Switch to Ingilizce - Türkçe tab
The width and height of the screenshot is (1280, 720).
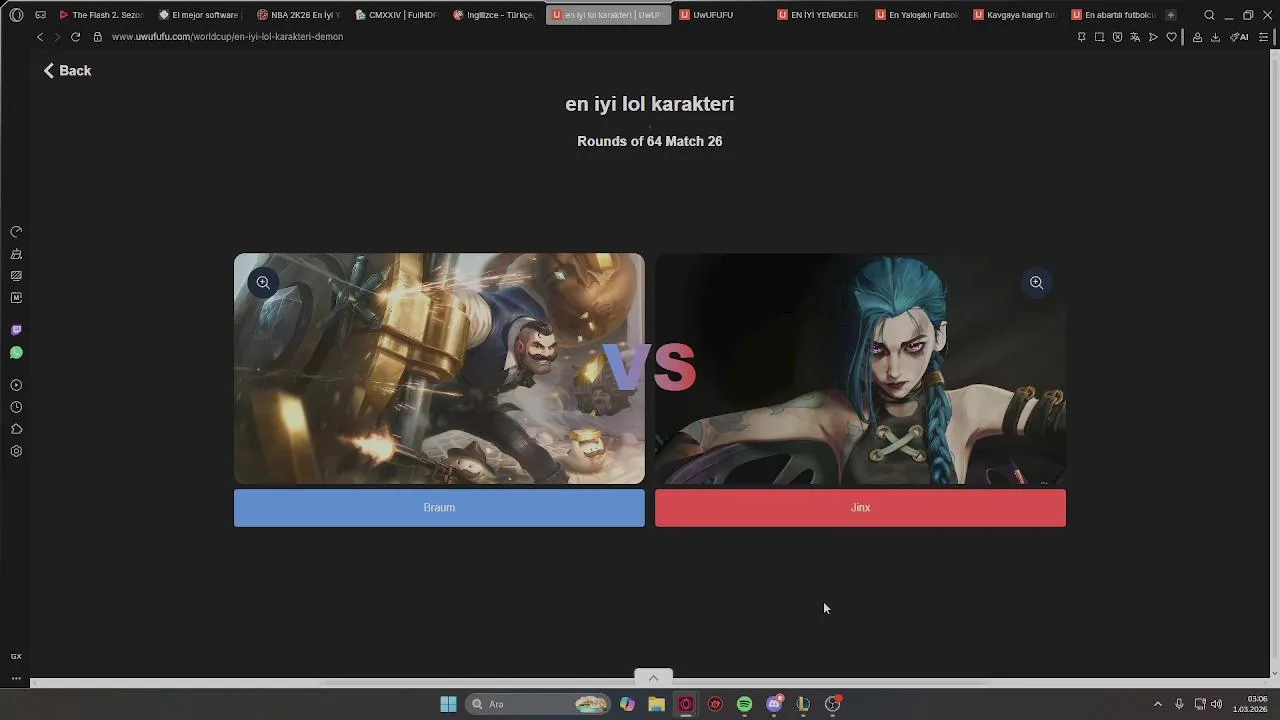tap(494, 15)
